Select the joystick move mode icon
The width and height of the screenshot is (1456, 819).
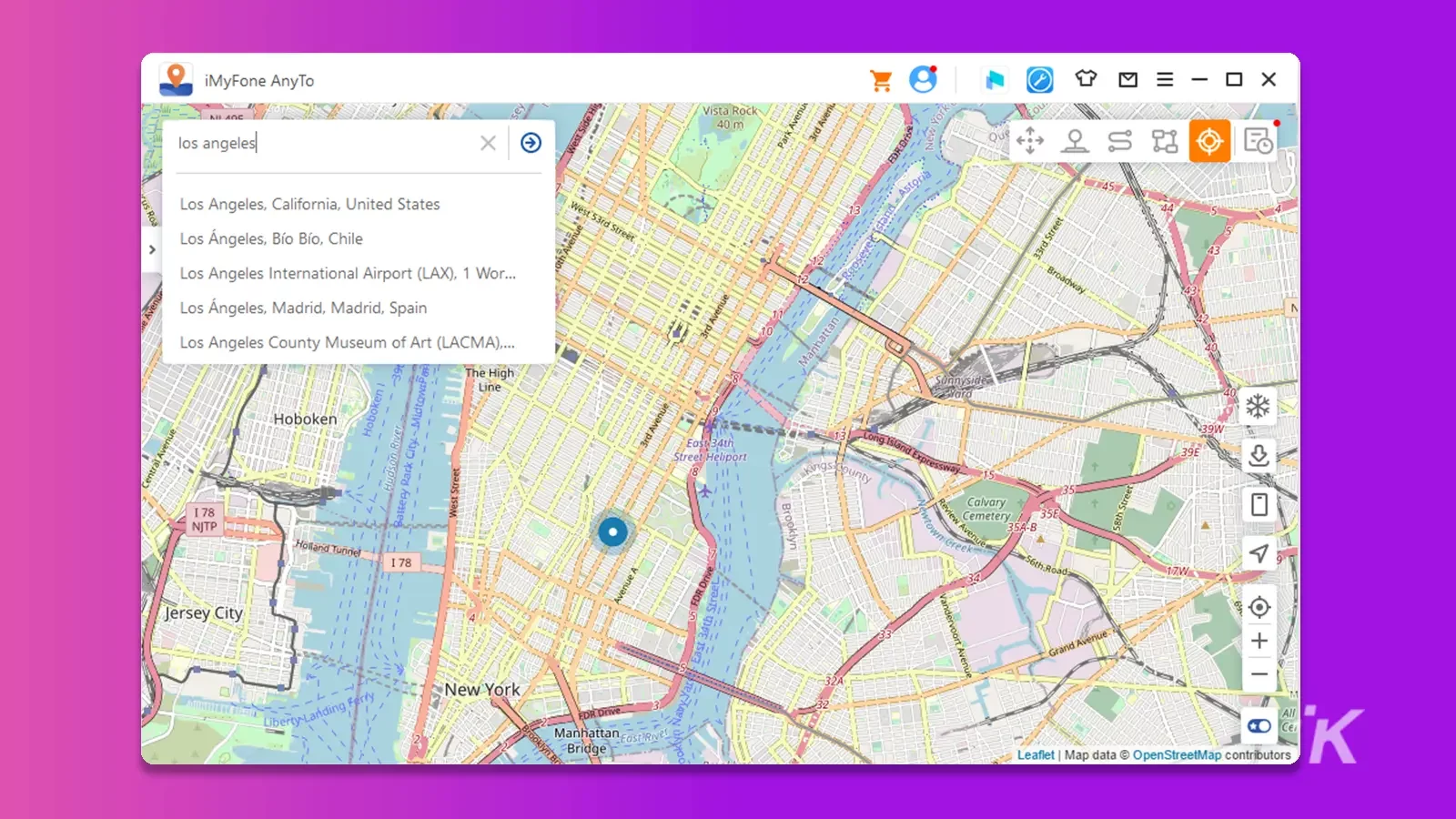coord(1030,141)
